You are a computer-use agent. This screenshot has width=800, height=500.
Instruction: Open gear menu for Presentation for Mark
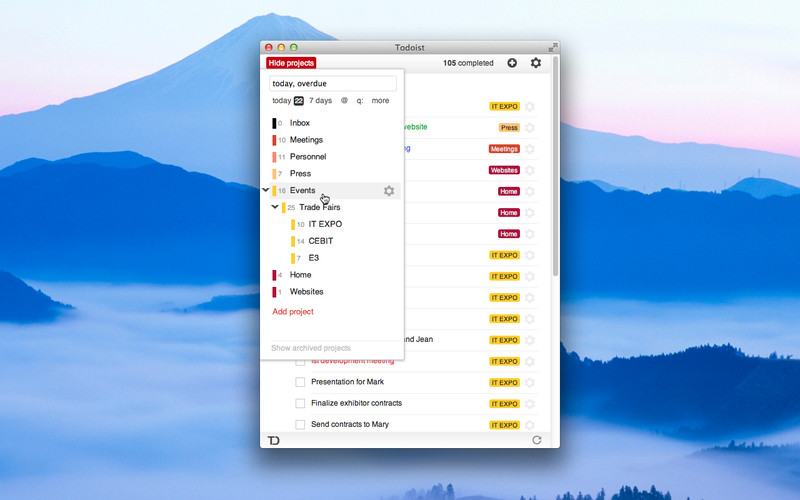point(530,382)
